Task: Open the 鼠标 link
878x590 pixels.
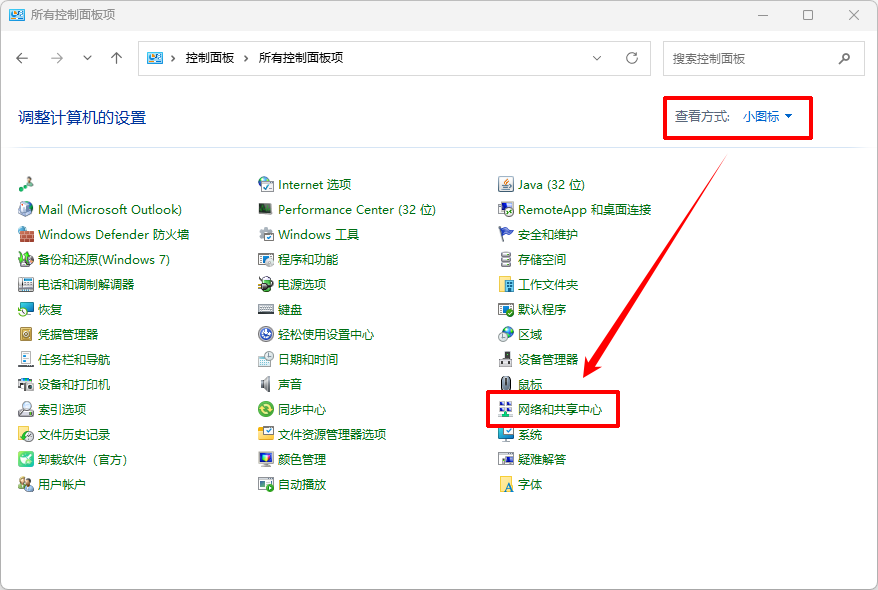Action: click(530, 385)
